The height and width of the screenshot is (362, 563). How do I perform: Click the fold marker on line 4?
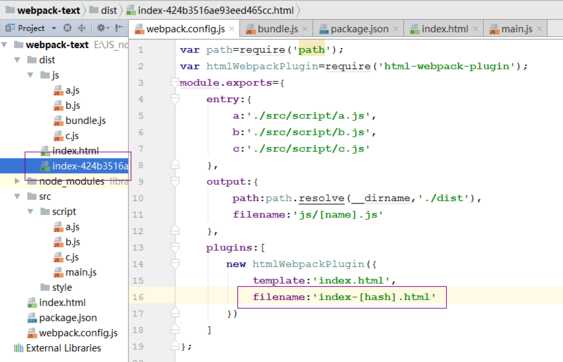click(175, 99)
